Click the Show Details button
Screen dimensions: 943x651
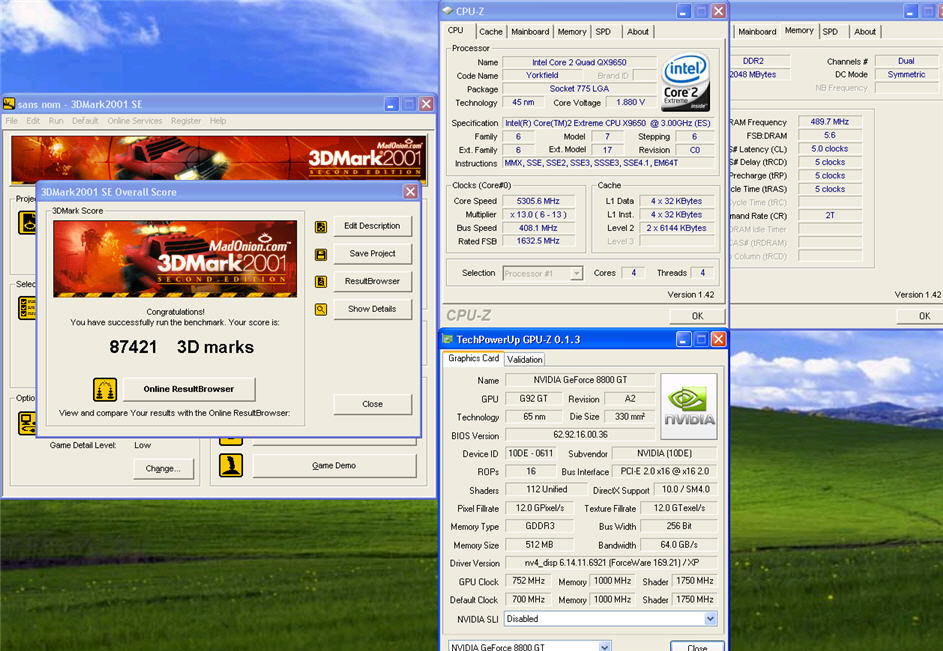pyautogui.click(x=372, y=309)
